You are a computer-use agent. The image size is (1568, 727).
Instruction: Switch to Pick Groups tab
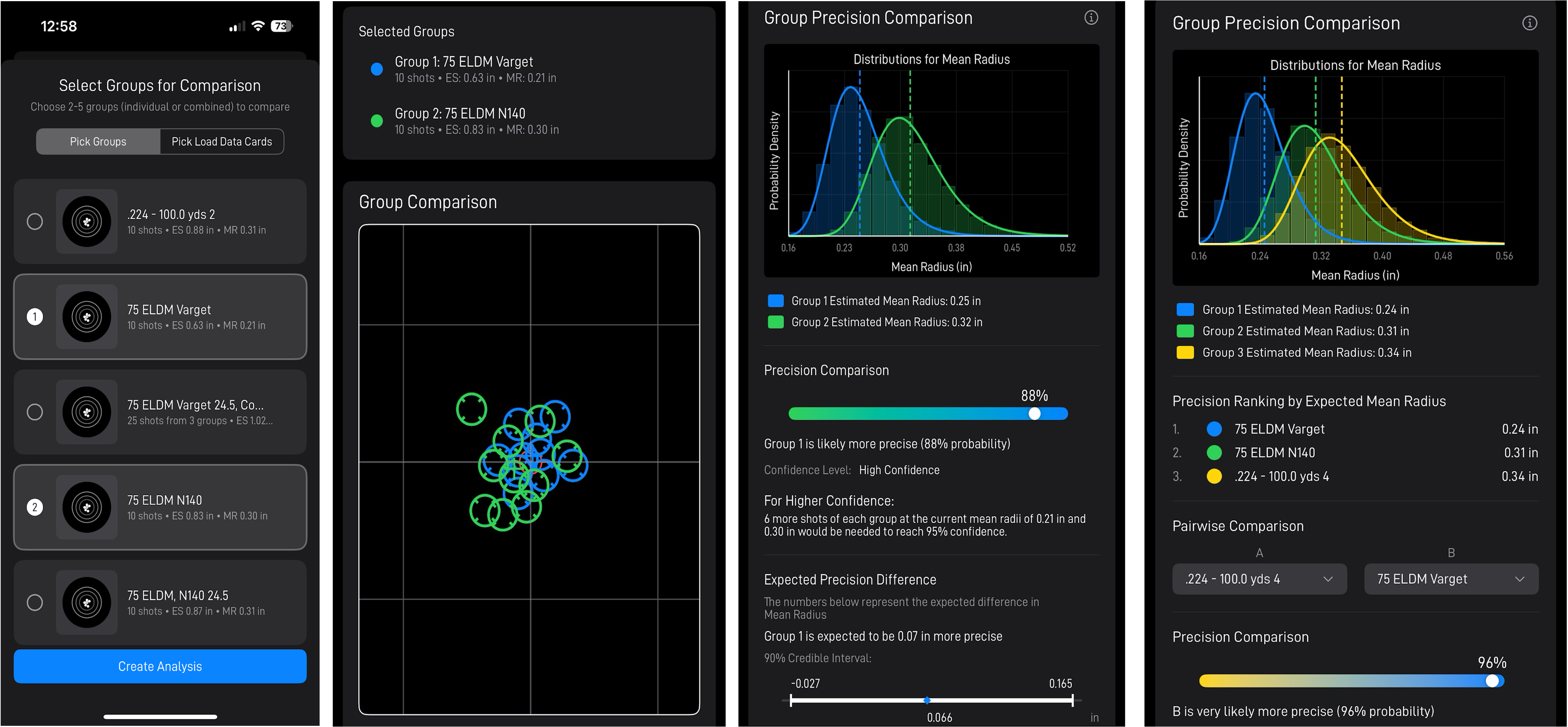click(x=98, y=142)
